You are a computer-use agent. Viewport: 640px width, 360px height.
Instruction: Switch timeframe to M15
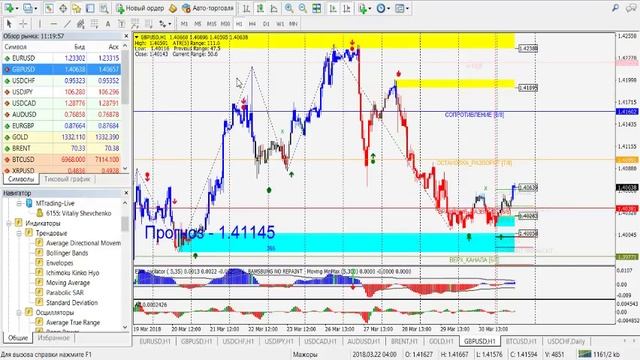pos(211,24)
